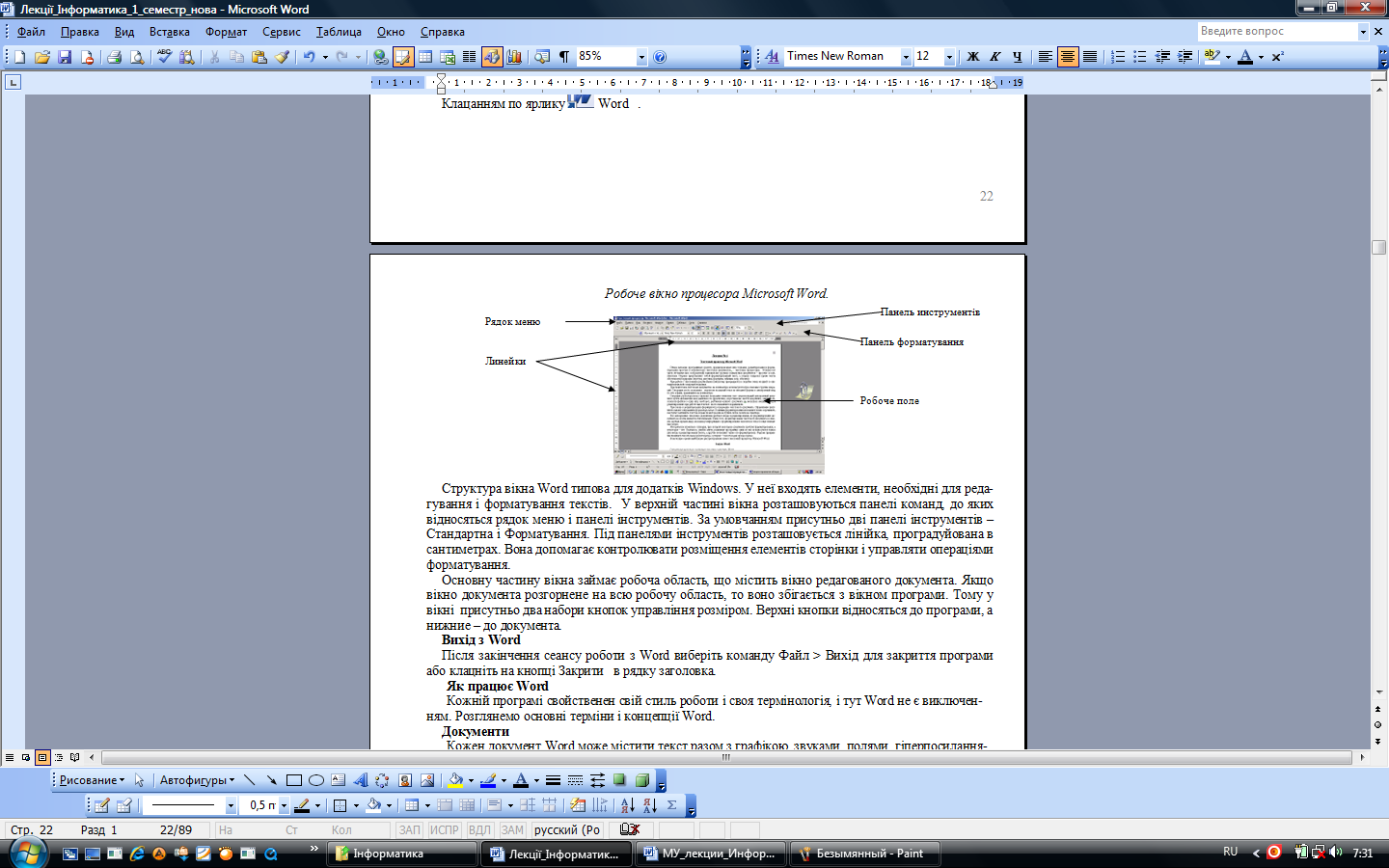Image resolution: width=1389 pixels, height=868 pixels.
Task: Insert a text box from Drawing toolbar
Action: tap(338, 780)
